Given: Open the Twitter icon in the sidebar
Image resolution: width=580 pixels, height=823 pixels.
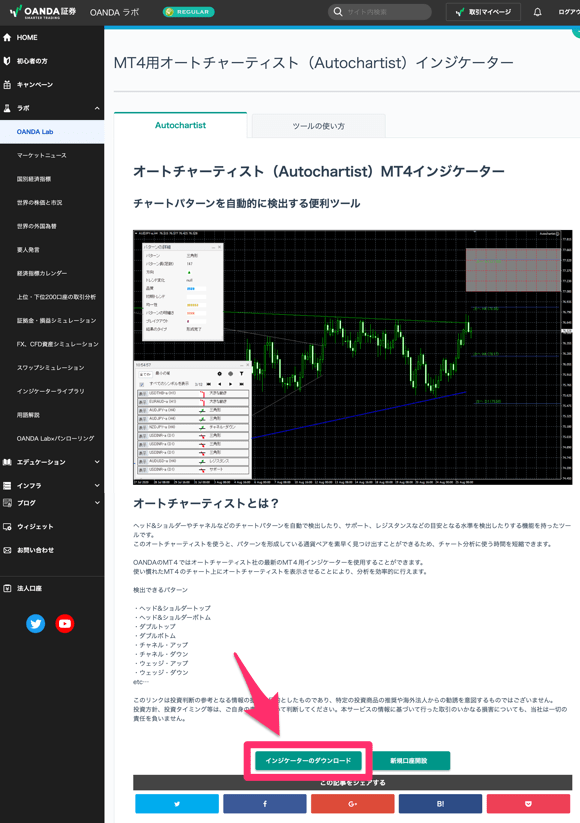Looking at the screenshot, I should click(x=36, y=624).
